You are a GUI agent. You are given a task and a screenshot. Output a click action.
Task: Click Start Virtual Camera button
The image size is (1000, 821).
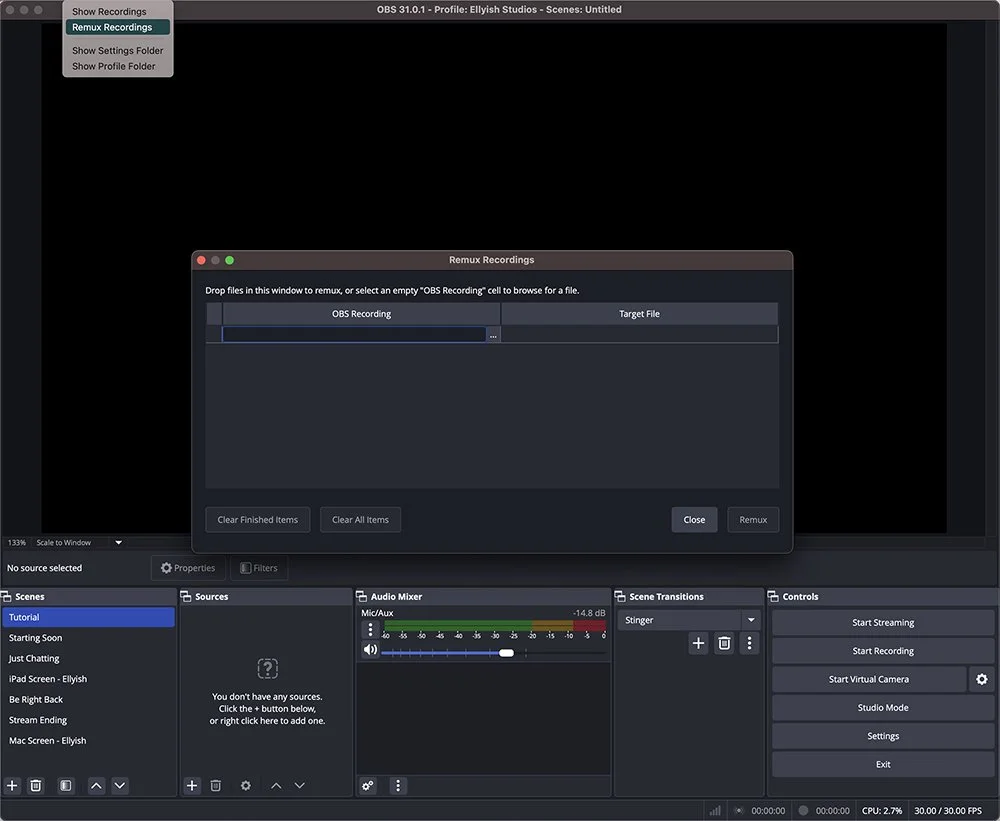(869, 679)
